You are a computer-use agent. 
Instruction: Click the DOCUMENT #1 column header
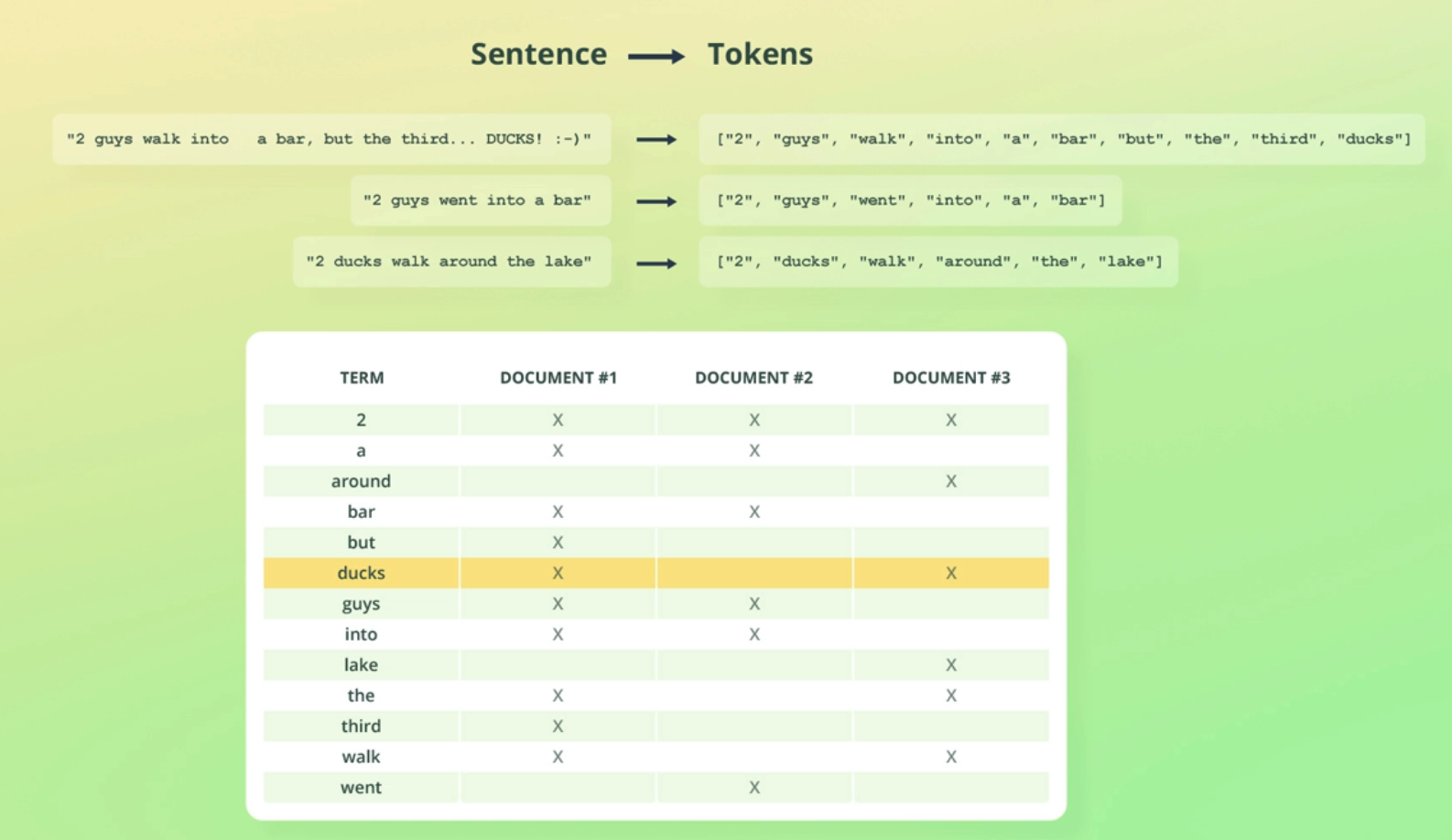click(x=558, y=378)
